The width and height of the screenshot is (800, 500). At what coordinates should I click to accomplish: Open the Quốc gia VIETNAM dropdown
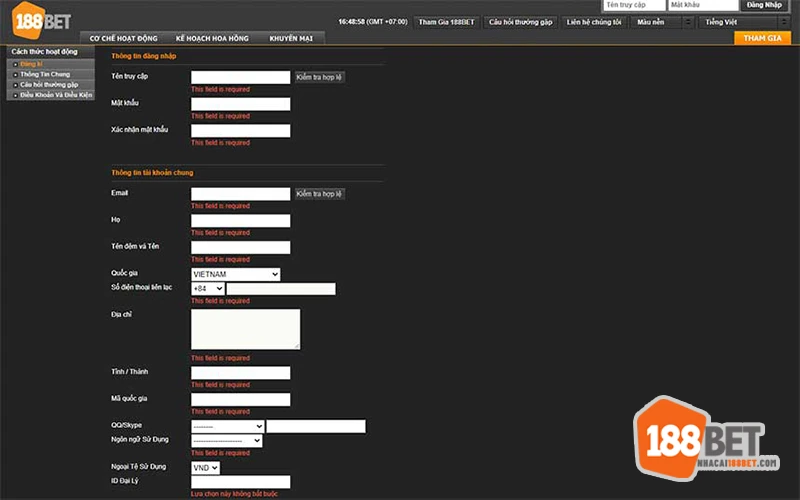[236, 274]
